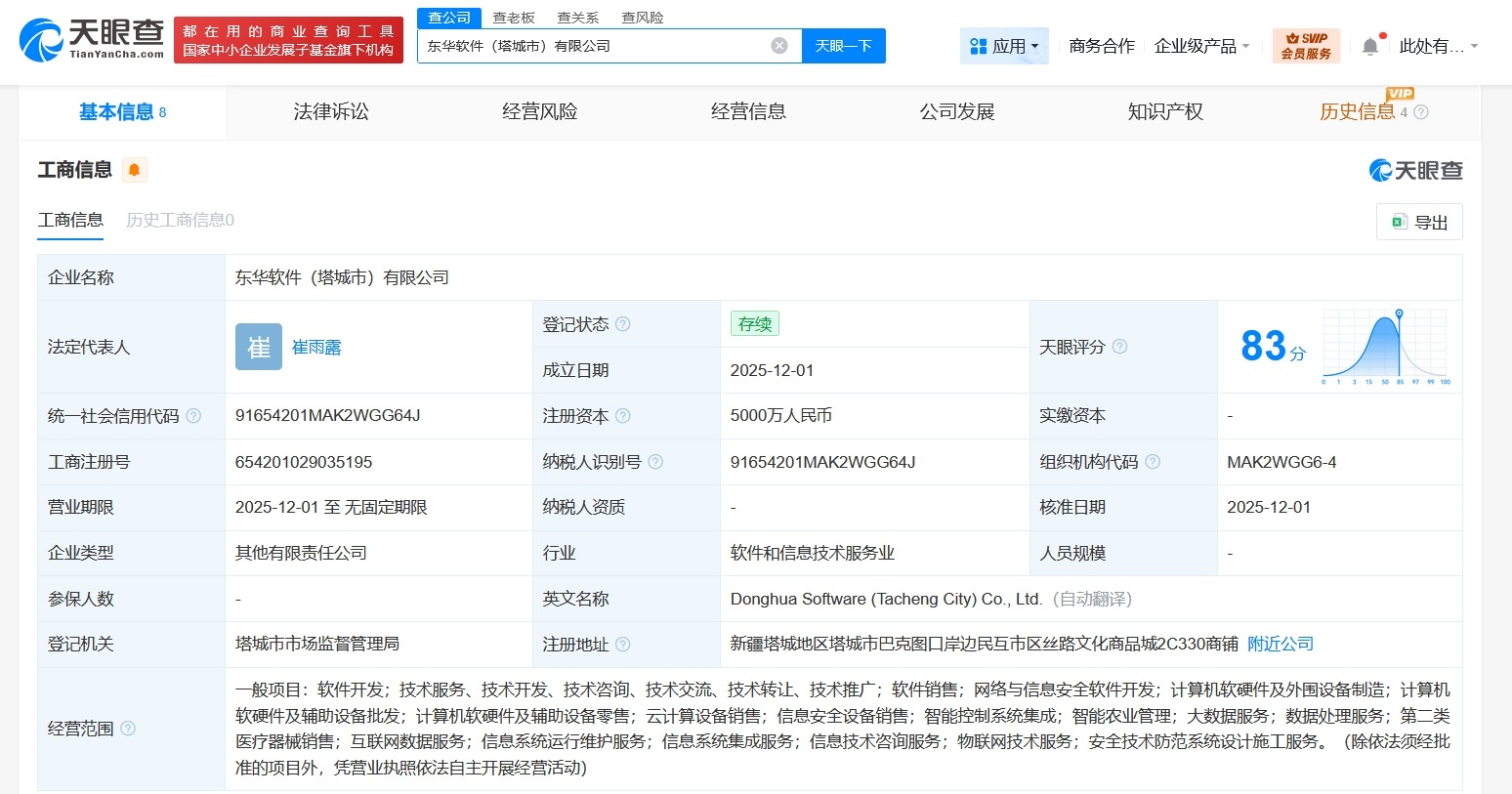Click the 应用 apps grid icon
Screen dimensions: 1512x794
[977, 45]
